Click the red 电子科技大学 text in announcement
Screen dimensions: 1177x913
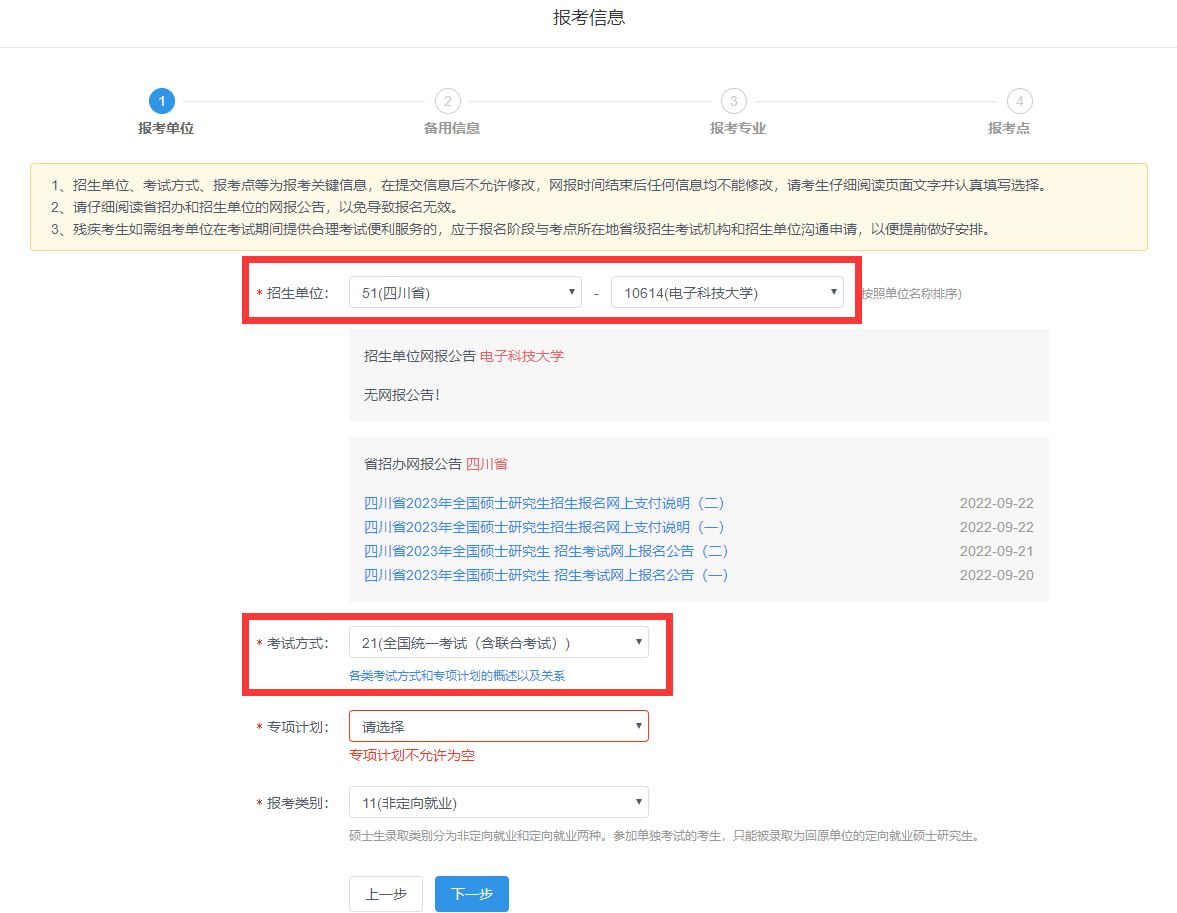[522, 356]
